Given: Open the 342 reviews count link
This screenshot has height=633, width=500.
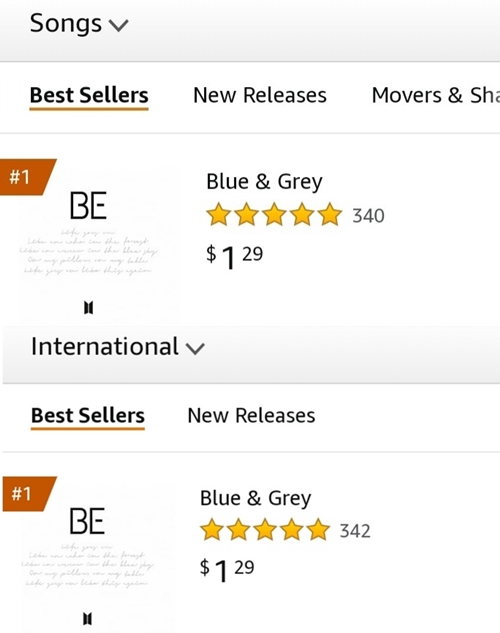Looking at the screenshot, I should pyautogui.click(x=355, y=531).
